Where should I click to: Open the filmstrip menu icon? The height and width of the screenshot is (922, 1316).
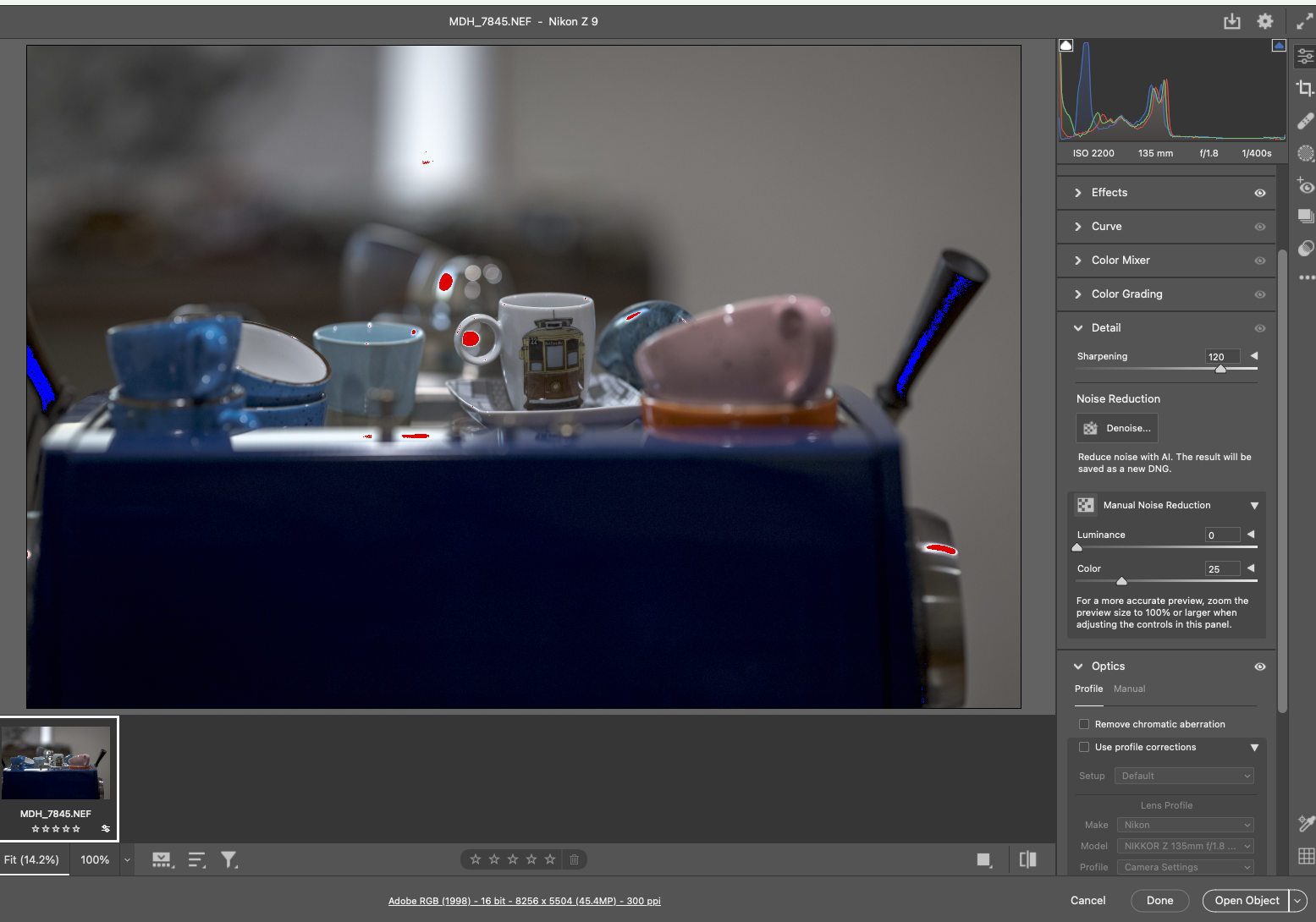[162, 860]
